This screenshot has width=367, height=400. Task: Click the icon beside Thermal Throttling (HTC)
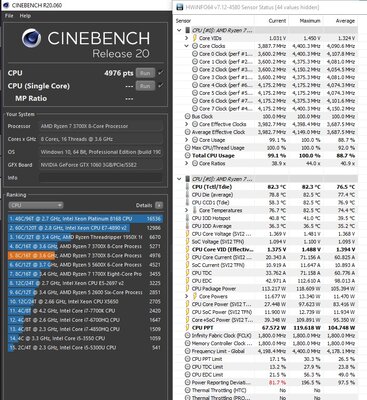click(x=187, y=390)
